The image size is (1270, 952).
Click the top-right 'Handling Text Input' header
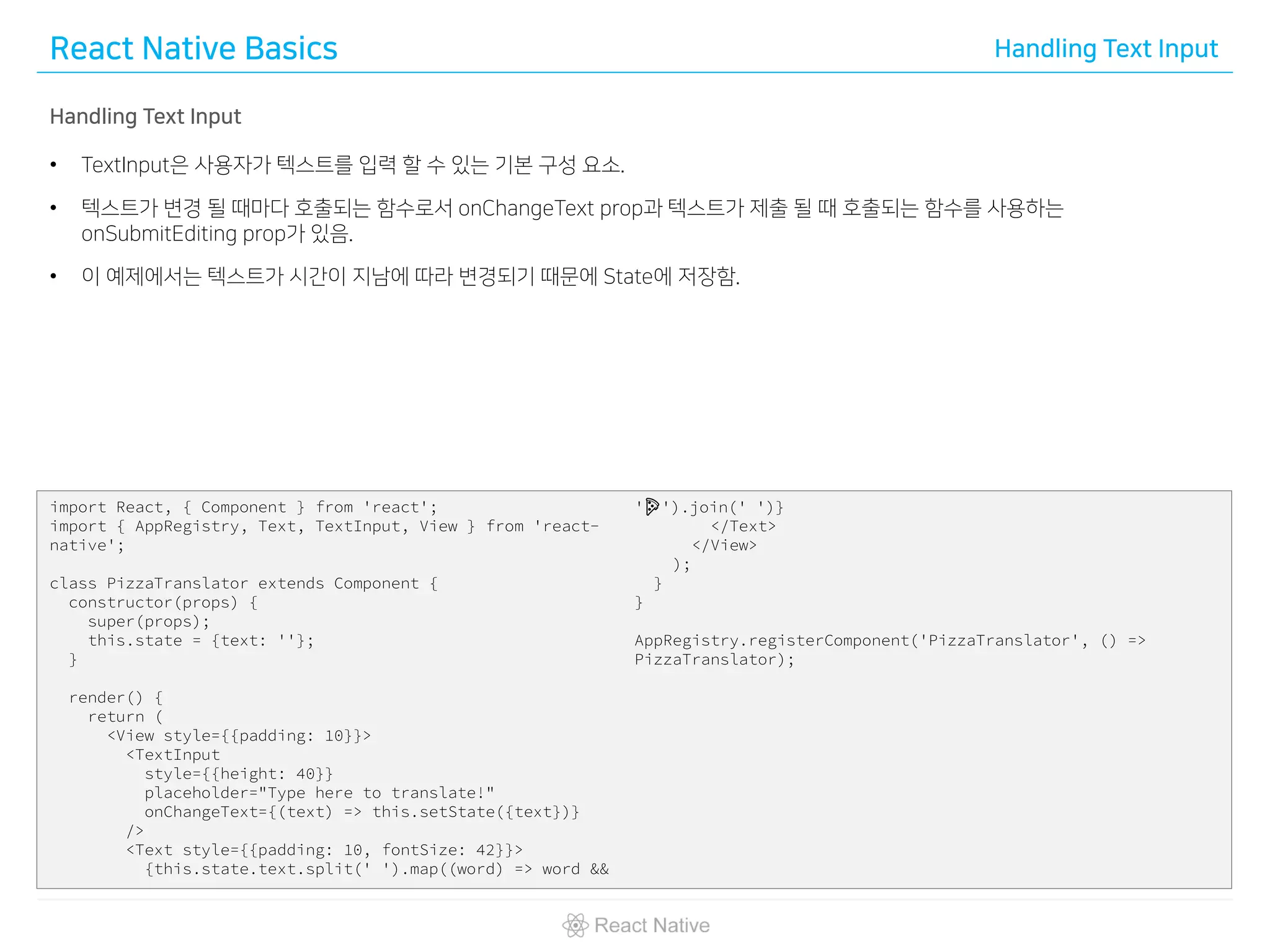tap(1106, 49)
